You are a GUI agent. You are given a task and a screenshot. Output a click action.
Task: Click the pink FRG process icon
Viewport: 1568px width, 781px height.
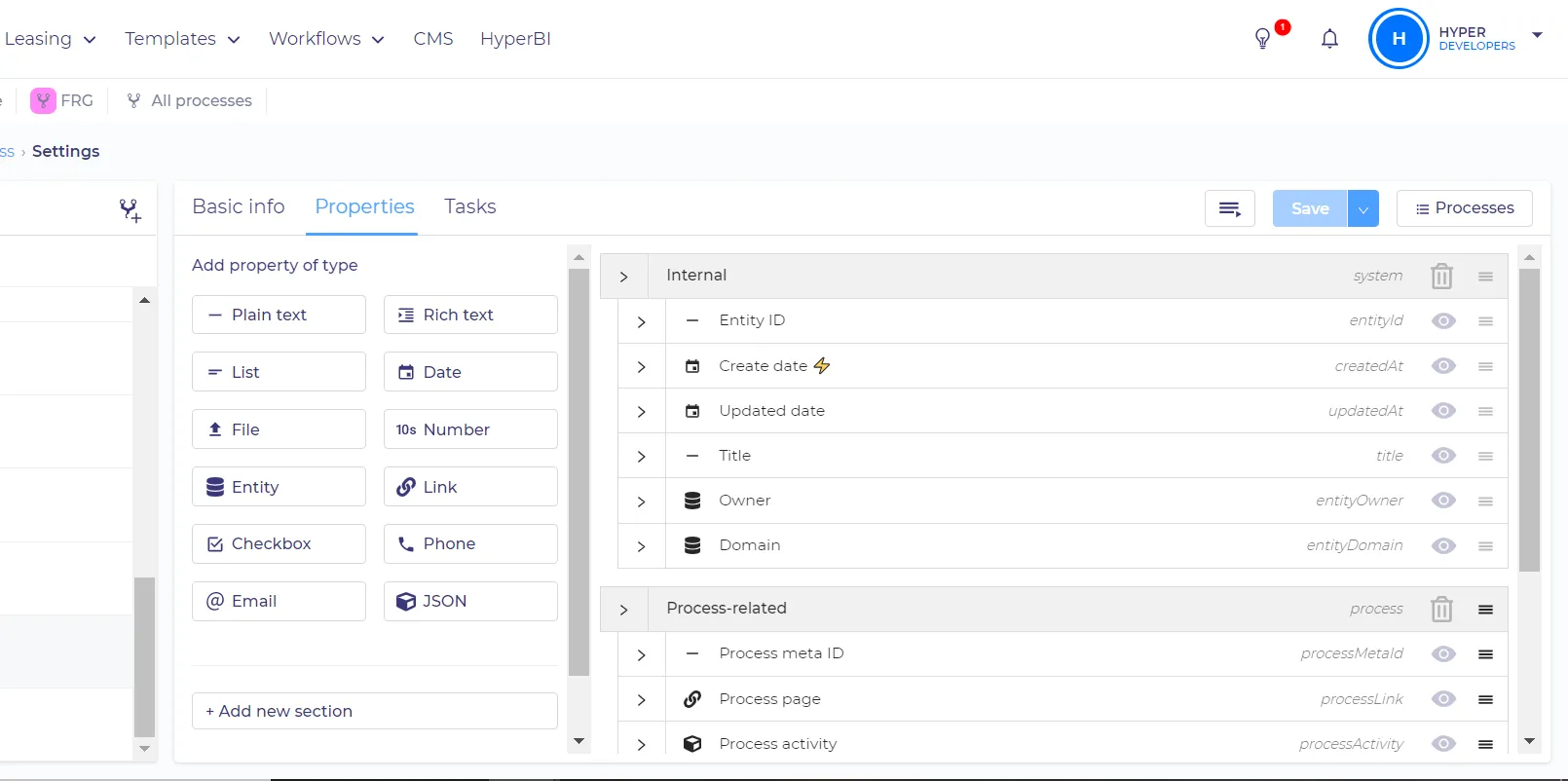pos(43,100)
